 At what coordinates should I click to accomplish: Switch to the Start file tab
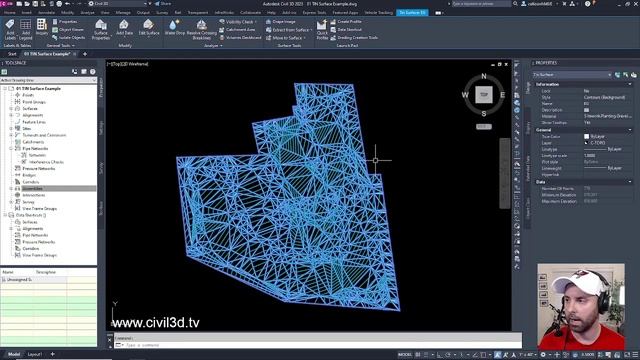(x=12, y=54)
